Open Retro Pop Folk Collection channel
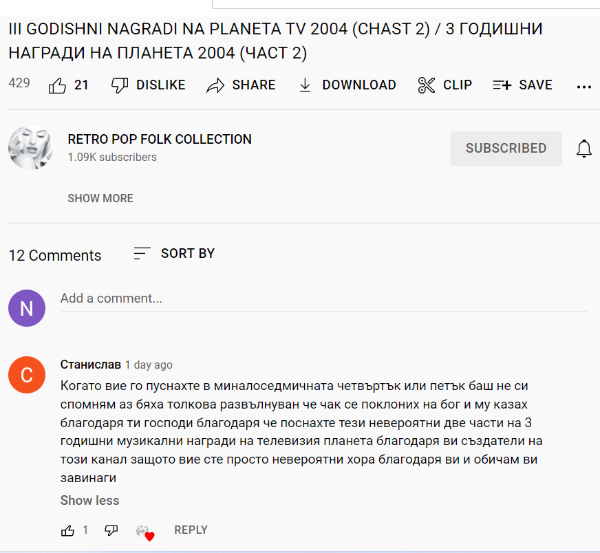The height and width of the screenshot is (553, 600). coord(159,139)
